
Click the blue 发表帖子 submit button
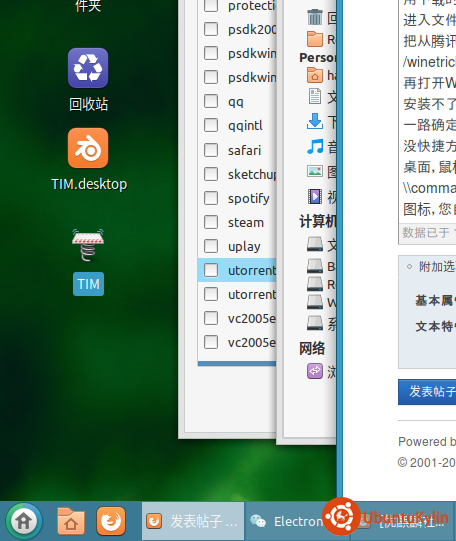point(427,392)
